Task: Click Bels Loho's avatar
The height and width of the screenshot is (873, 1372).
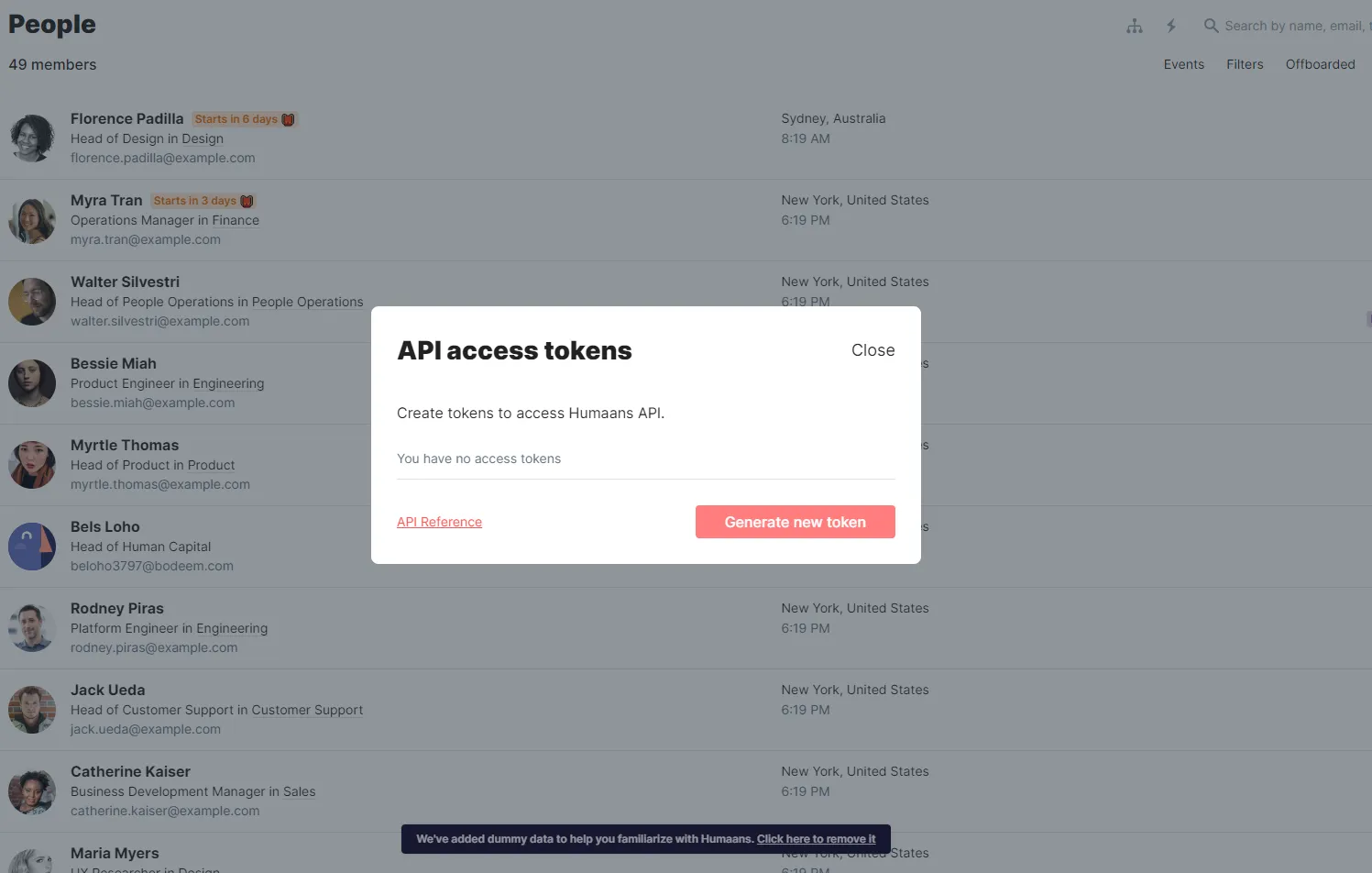Action: (32, 547)
